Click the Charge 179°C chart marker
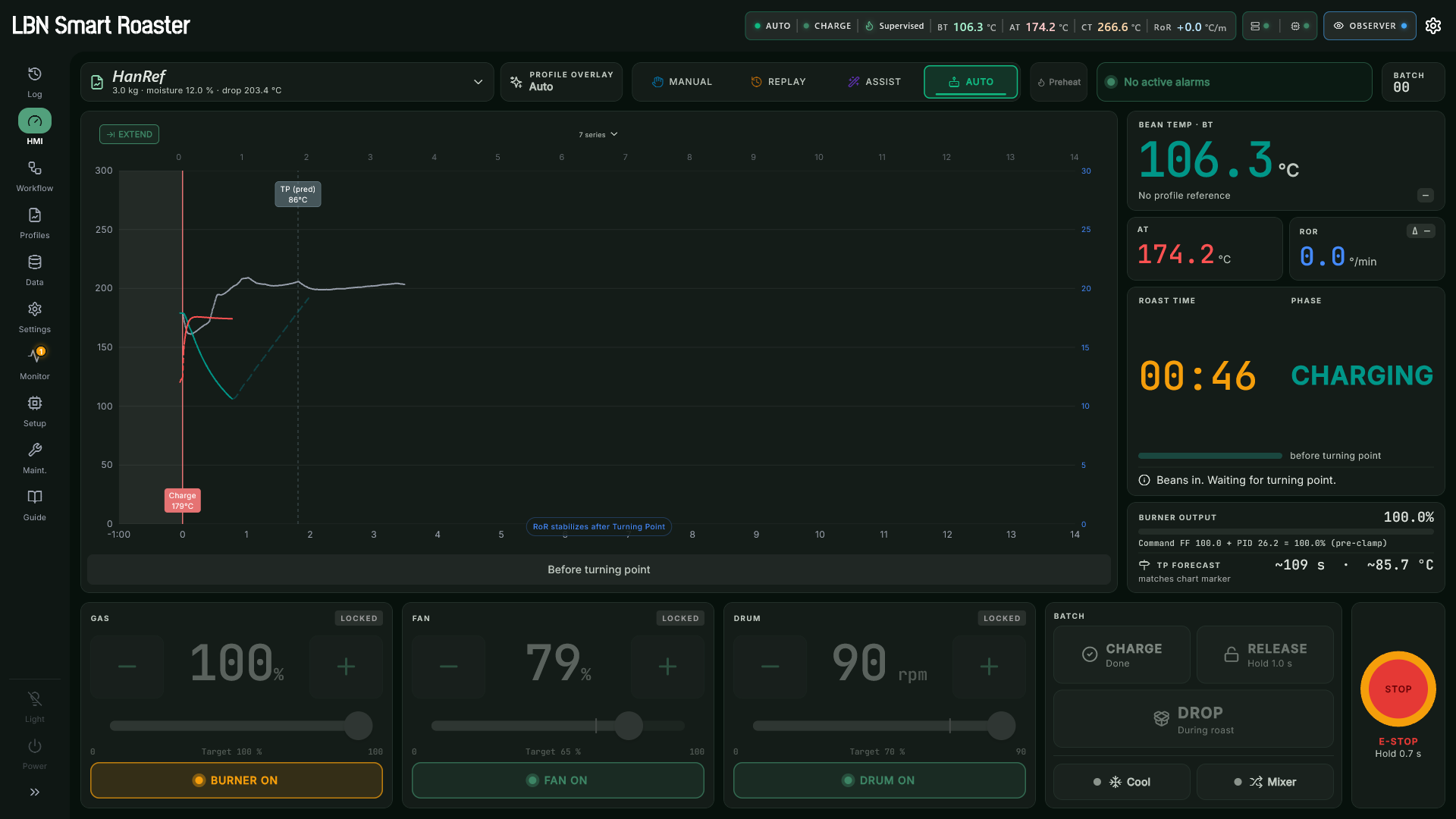 coord(183,500)
